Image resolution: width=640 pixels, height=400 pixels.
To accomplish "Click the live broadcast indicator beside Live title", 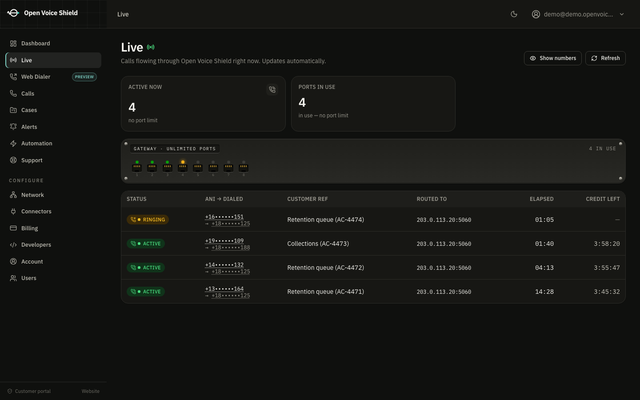I will [x=151, y=47].
